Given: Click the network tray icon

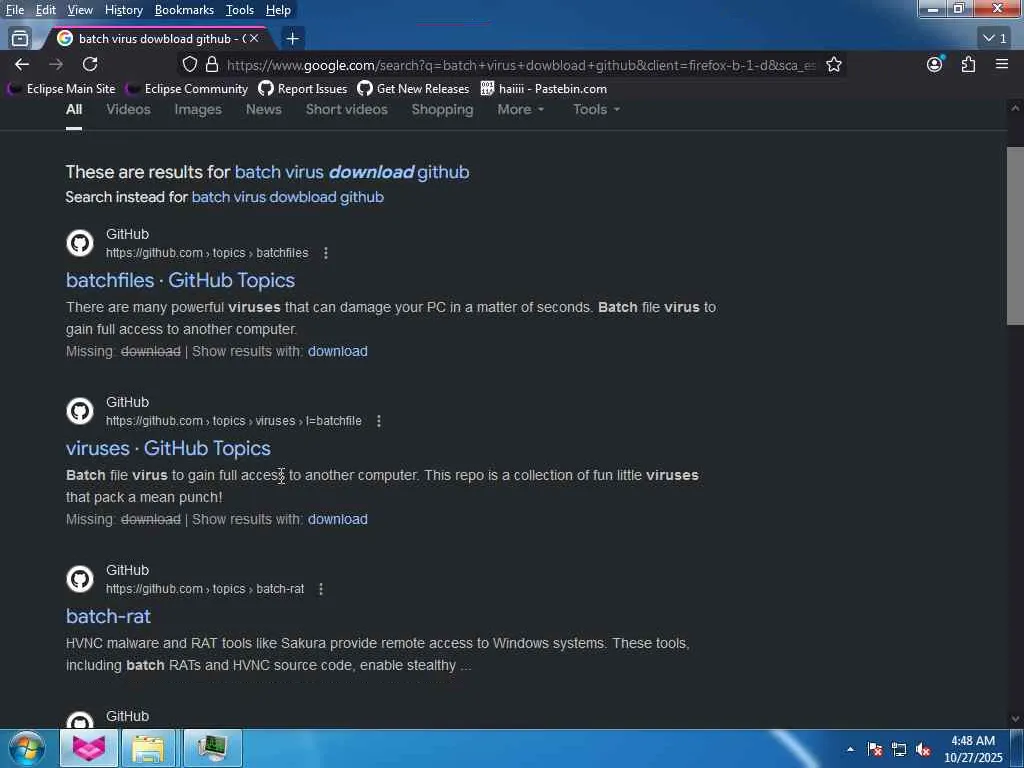Looking at the screenshot, I should pyautogui.click(x=899, y=749).
